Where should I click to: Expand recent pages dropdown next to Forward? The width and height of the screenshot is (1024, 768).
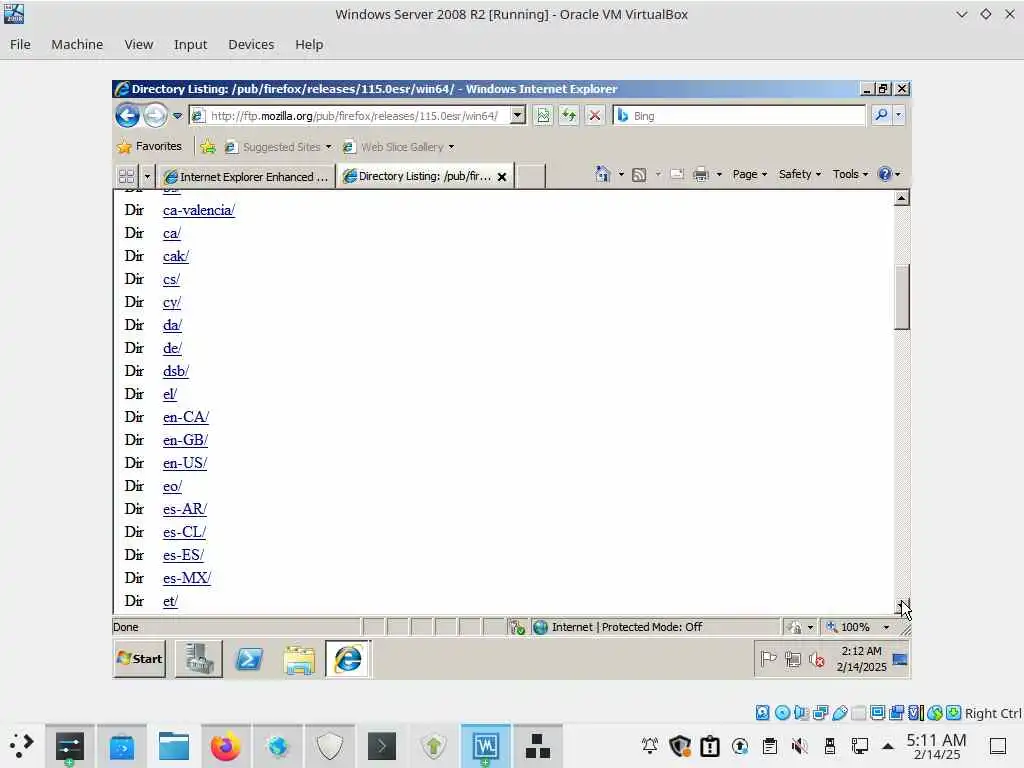(x=177, y=116)
